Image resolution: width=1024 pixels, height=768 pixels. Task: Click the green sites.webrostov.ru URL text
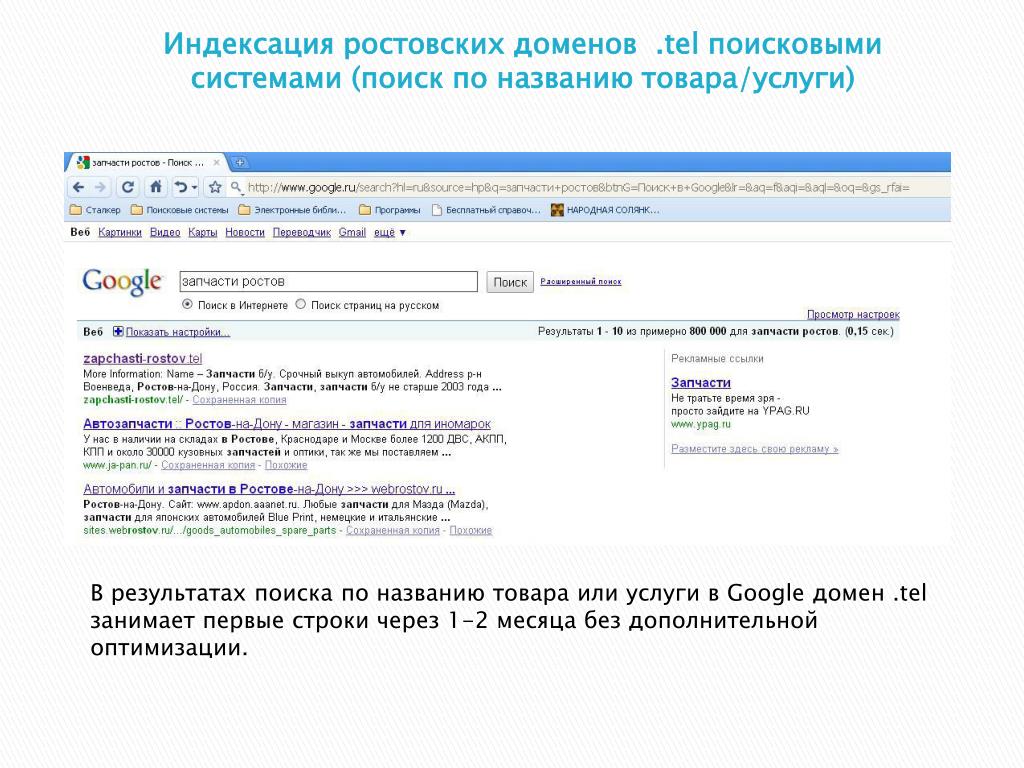click(210, 530)
